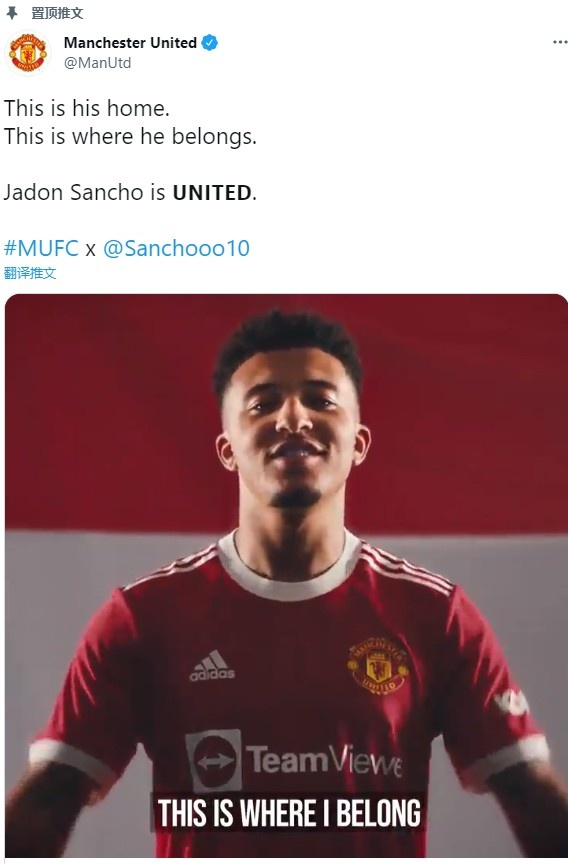Screen dimensions: 568x864
Task: Open the #MUFC hashtag
Action: click(x=41, y=248)
